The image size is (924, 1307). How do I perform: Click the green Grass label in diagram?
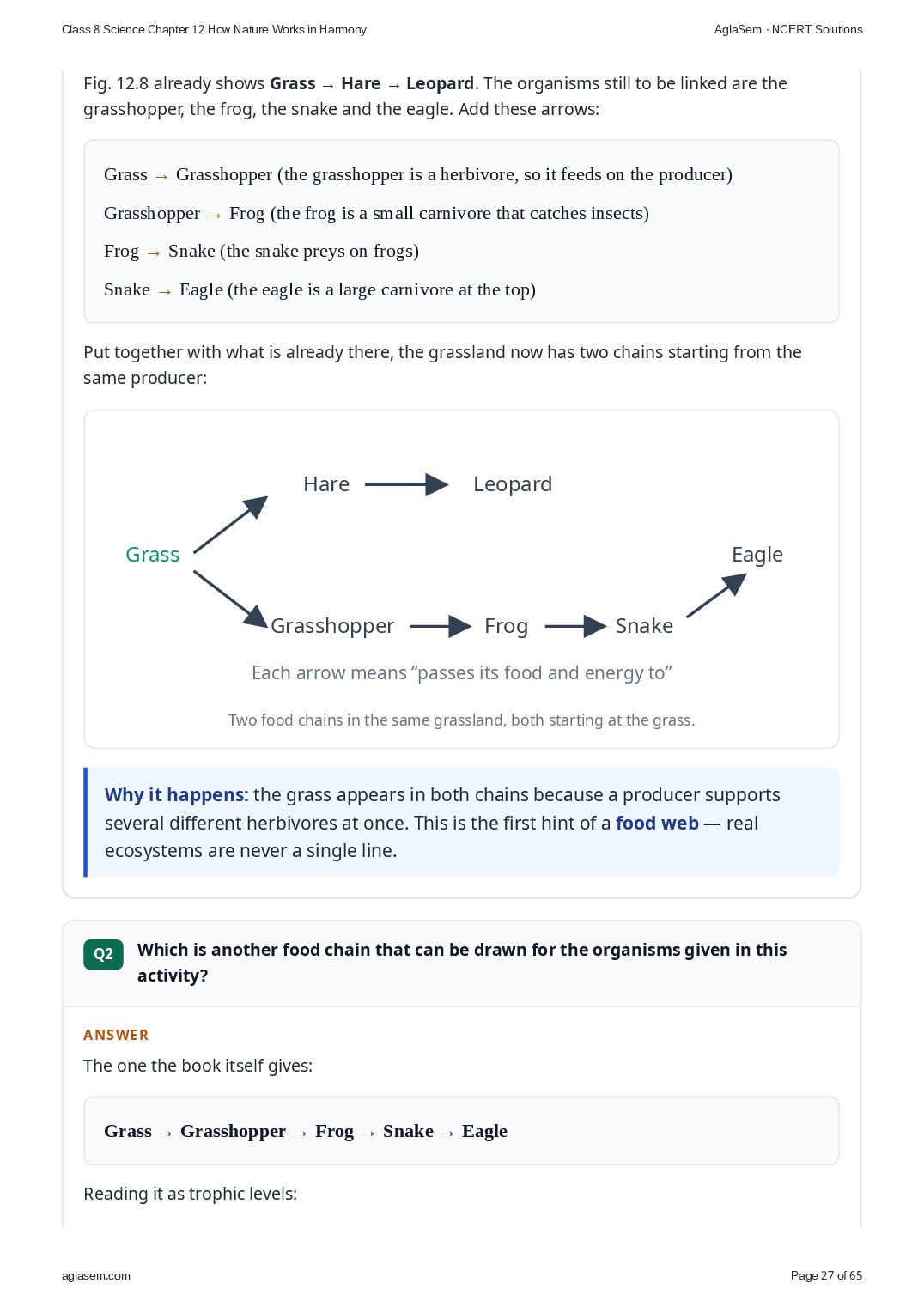coord(152,555)
